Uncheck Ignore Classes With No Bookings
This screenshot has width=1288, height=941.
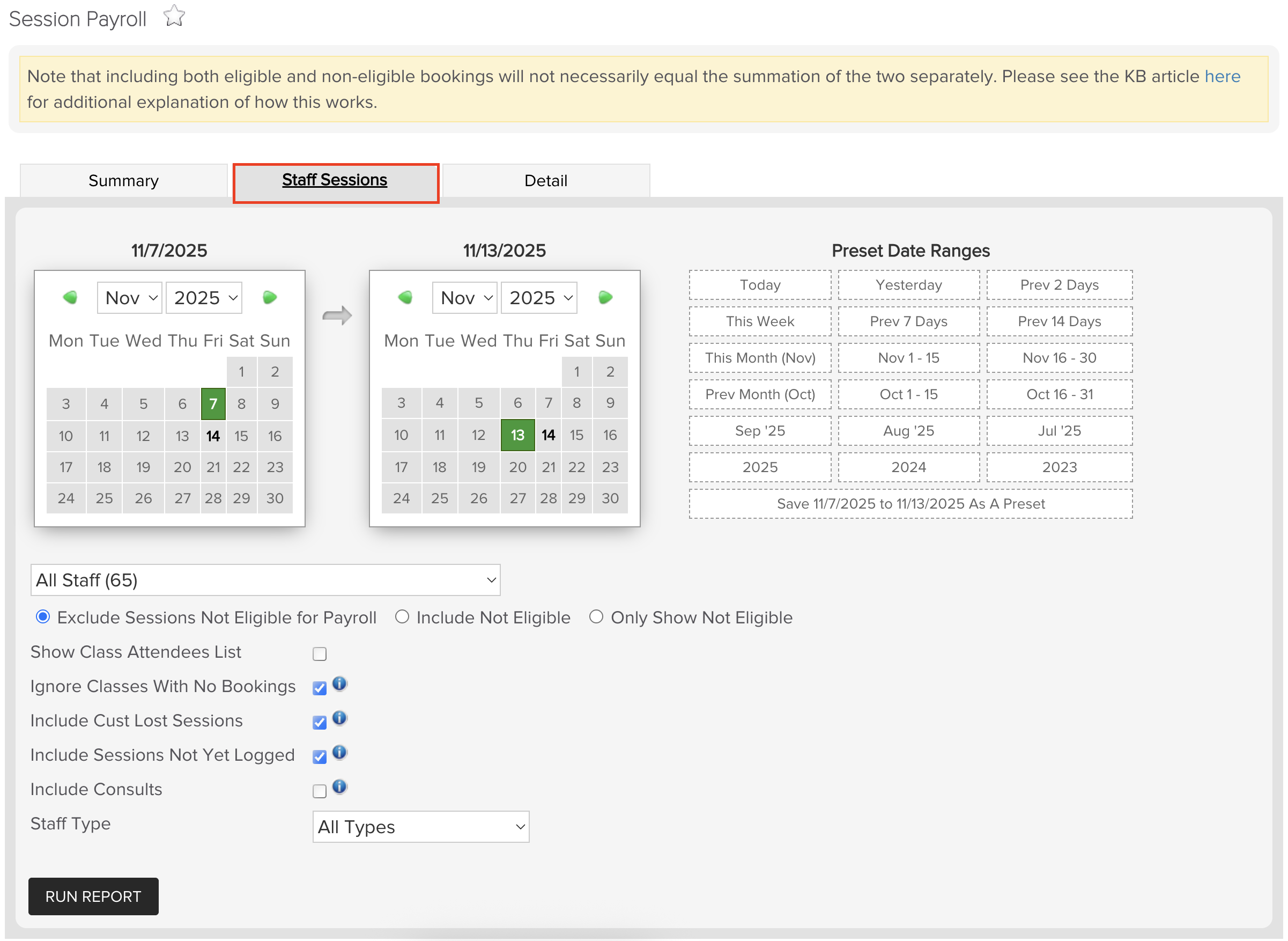tap(320, 688)
